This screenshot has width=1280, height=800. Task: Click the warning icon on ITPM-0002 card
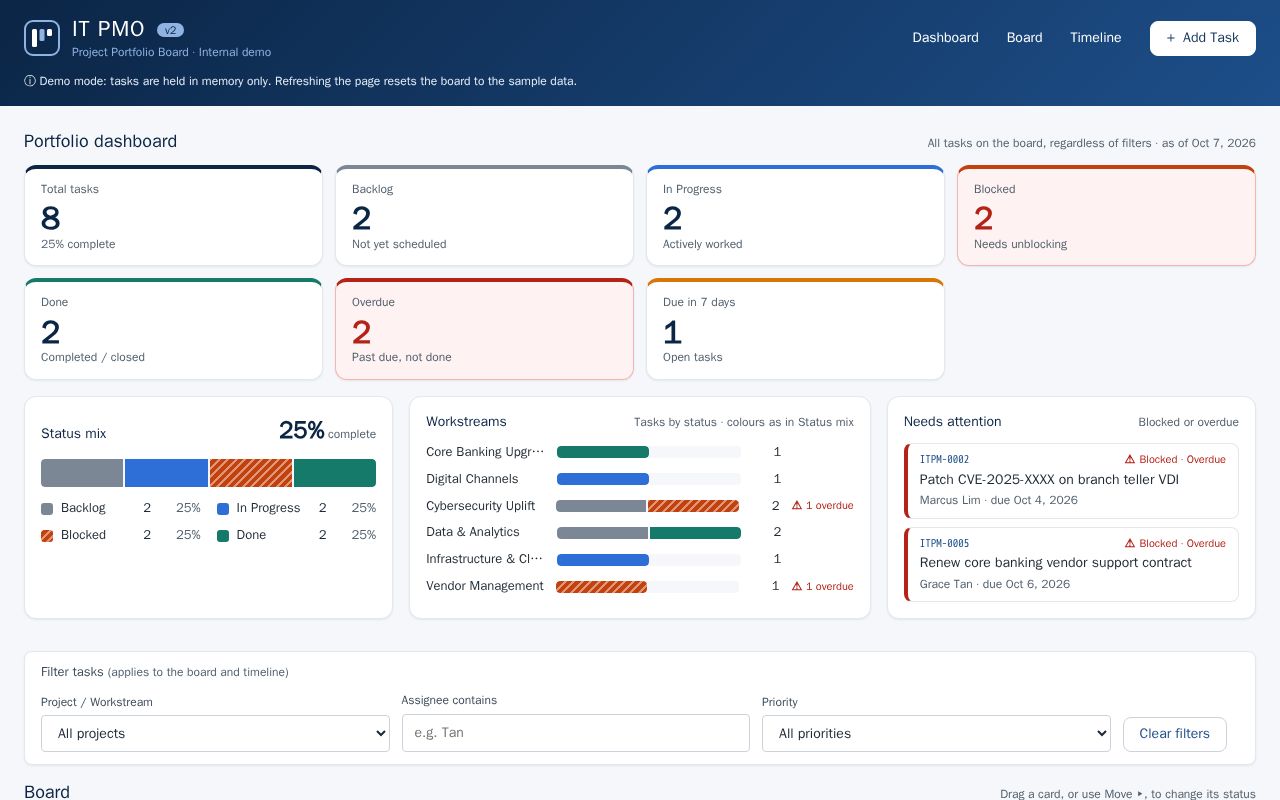coord(1130,460)
